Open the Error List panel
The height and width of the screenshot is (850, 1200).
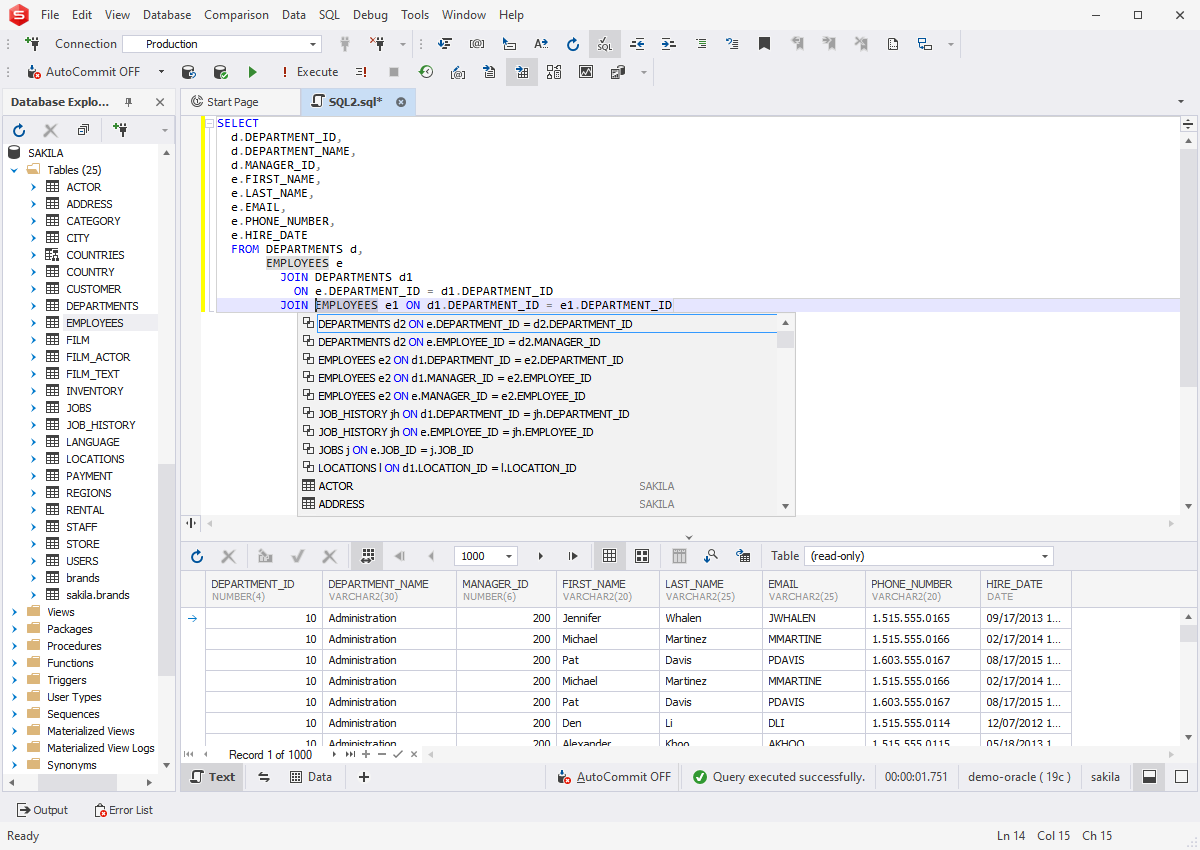click(x=124, y=810)
